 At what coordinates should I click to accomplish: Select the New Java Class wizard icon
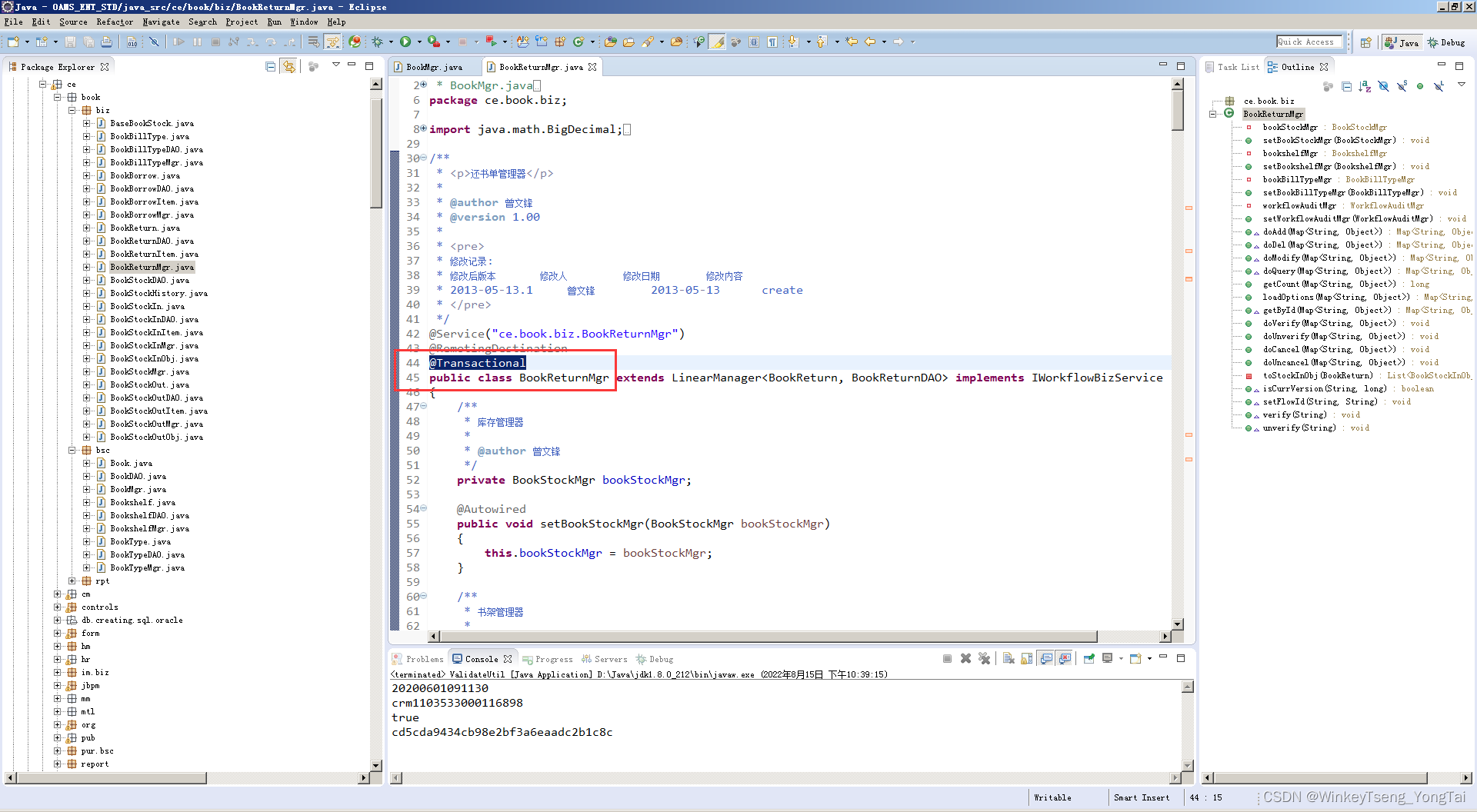coord(578,42)
